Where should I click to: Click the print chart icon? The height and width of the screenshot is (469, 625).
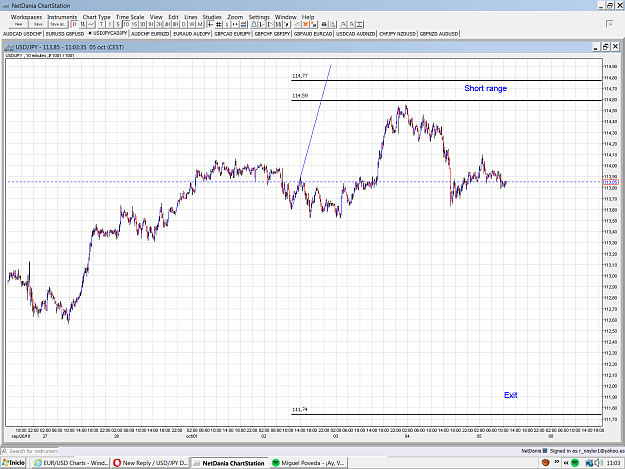[x=324, y=24]
